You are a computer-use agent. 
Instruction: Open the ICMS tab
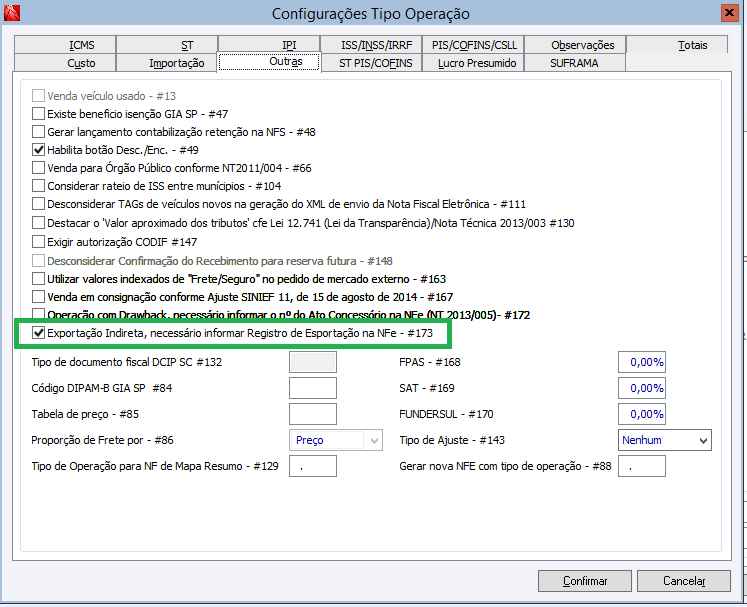(x=65, y=45)
